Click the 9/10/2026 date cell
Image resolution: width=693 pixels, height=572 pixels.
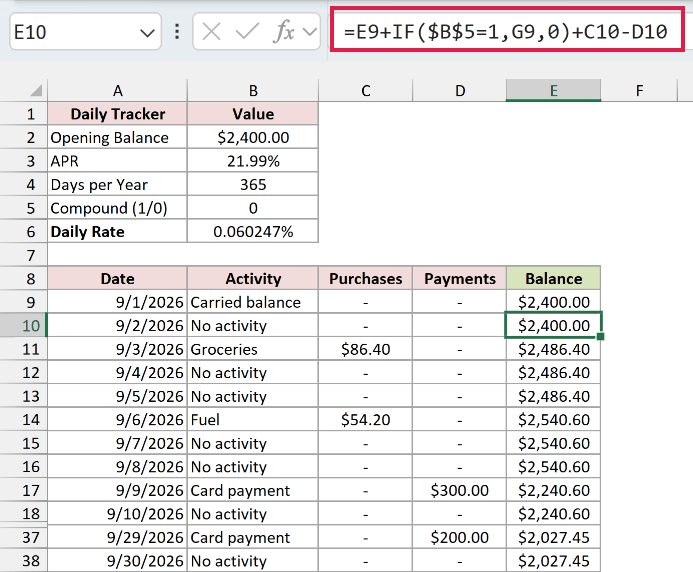[x=118, y=514]
